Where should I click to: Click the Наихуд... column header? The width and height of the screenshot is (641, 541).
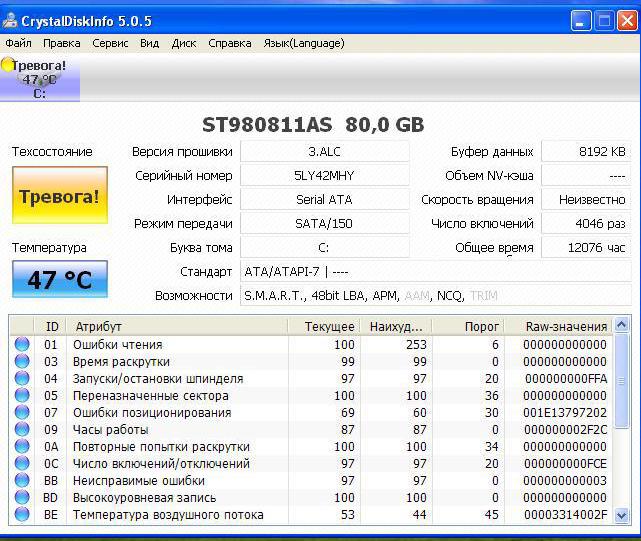click(396, 326)
